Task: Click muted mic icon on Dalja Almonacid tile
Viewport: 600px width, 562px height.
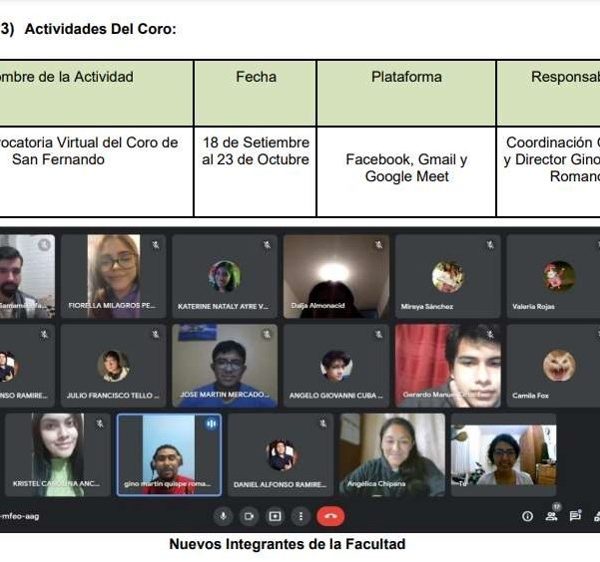Action: (378, 245)
